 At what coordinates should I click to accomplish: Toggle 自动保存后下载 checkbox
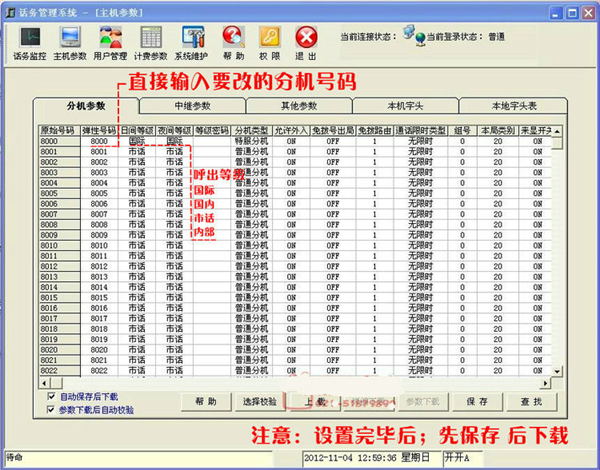52,395
